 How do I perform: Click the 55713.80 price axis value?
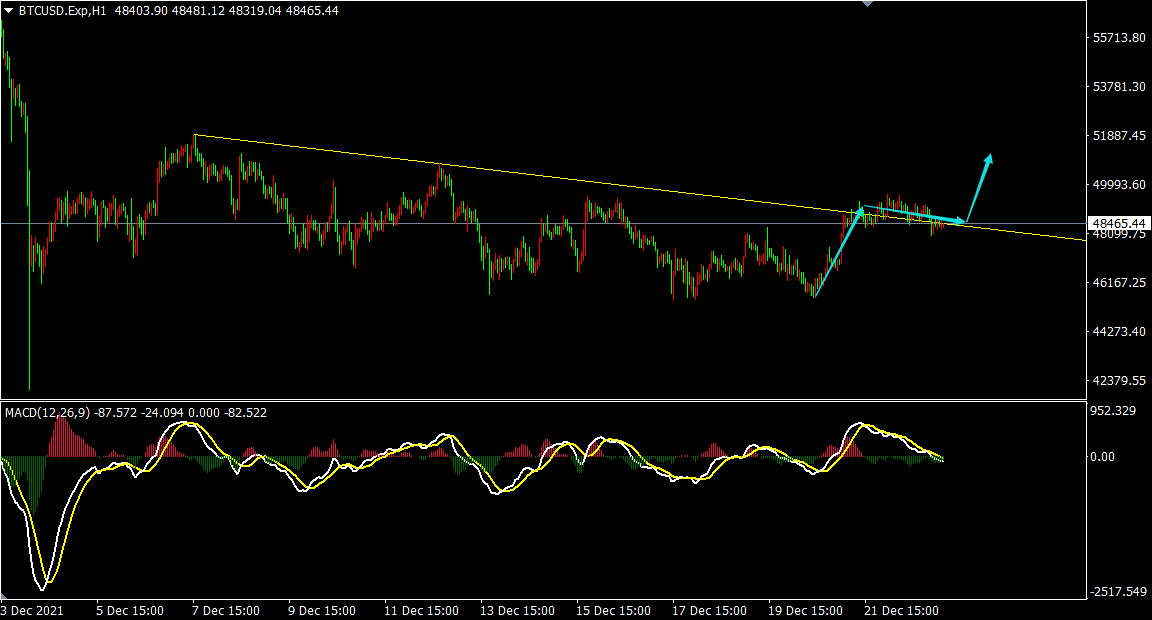pos(1119,37)
